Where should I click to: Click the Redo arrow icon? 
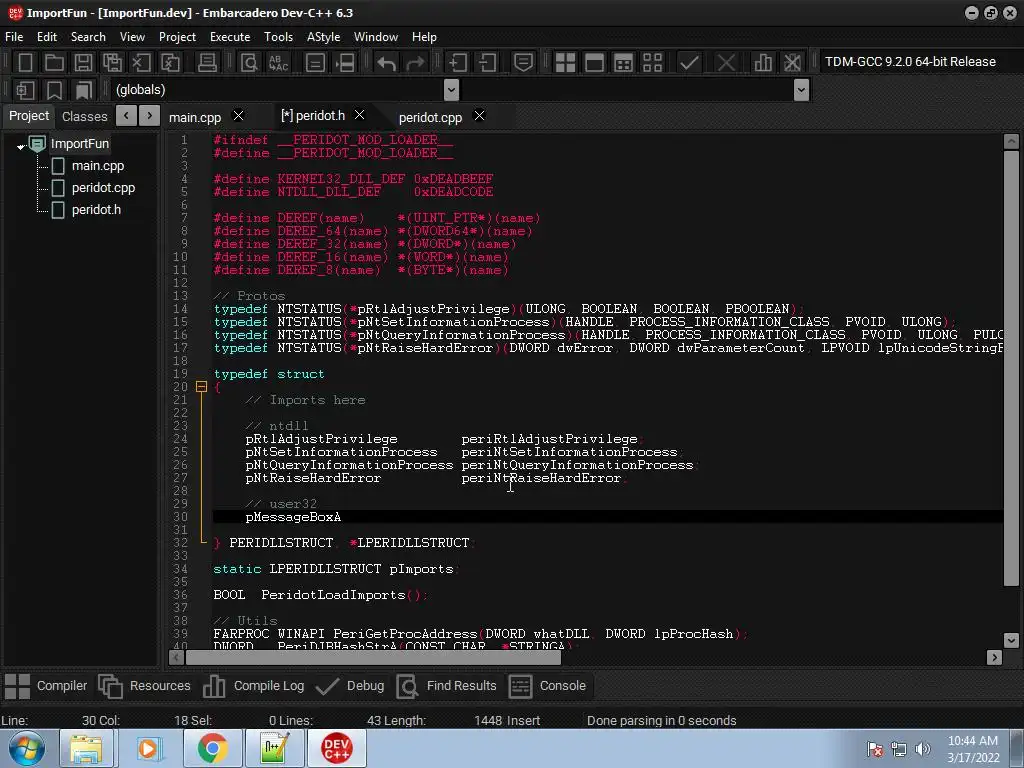coord(415,63)
